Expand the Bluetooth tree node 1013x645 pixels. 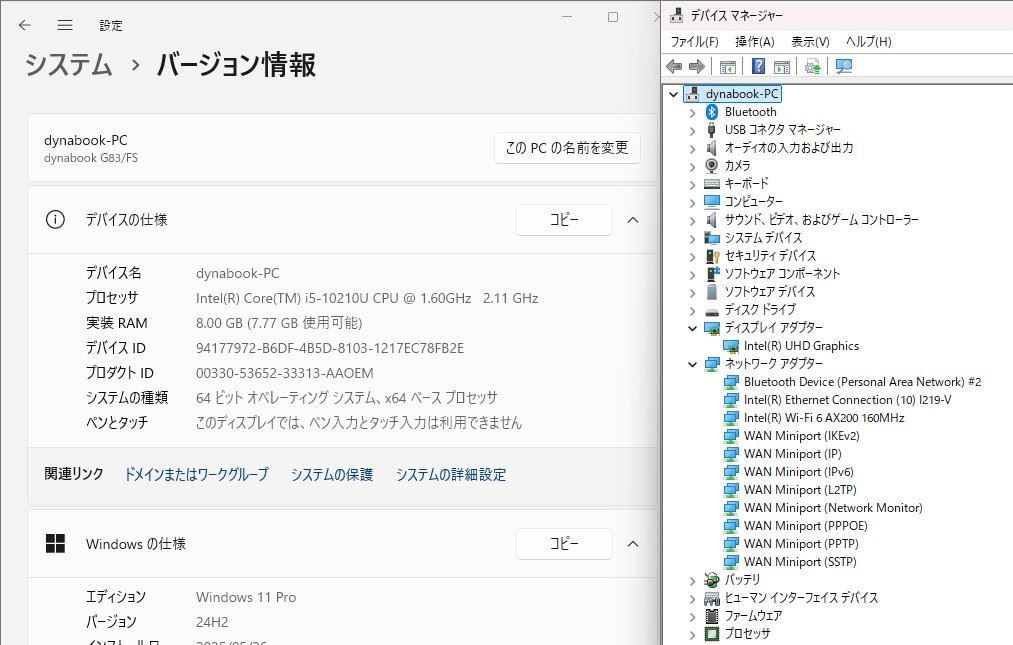pos(693,112)
